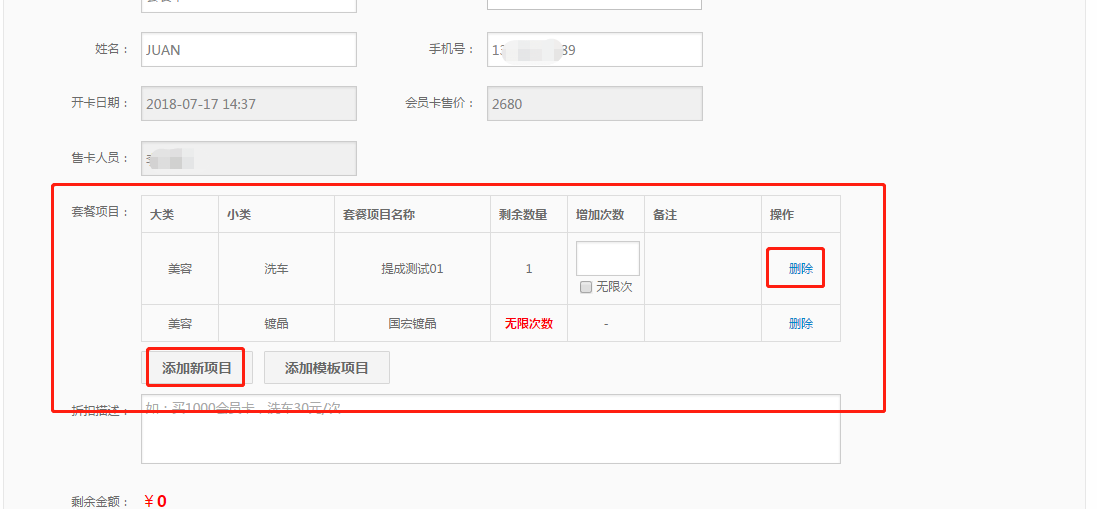Click the 姓名 field containing JUAN
Viewport: 1097px width, 509px height.
(248, 49)
